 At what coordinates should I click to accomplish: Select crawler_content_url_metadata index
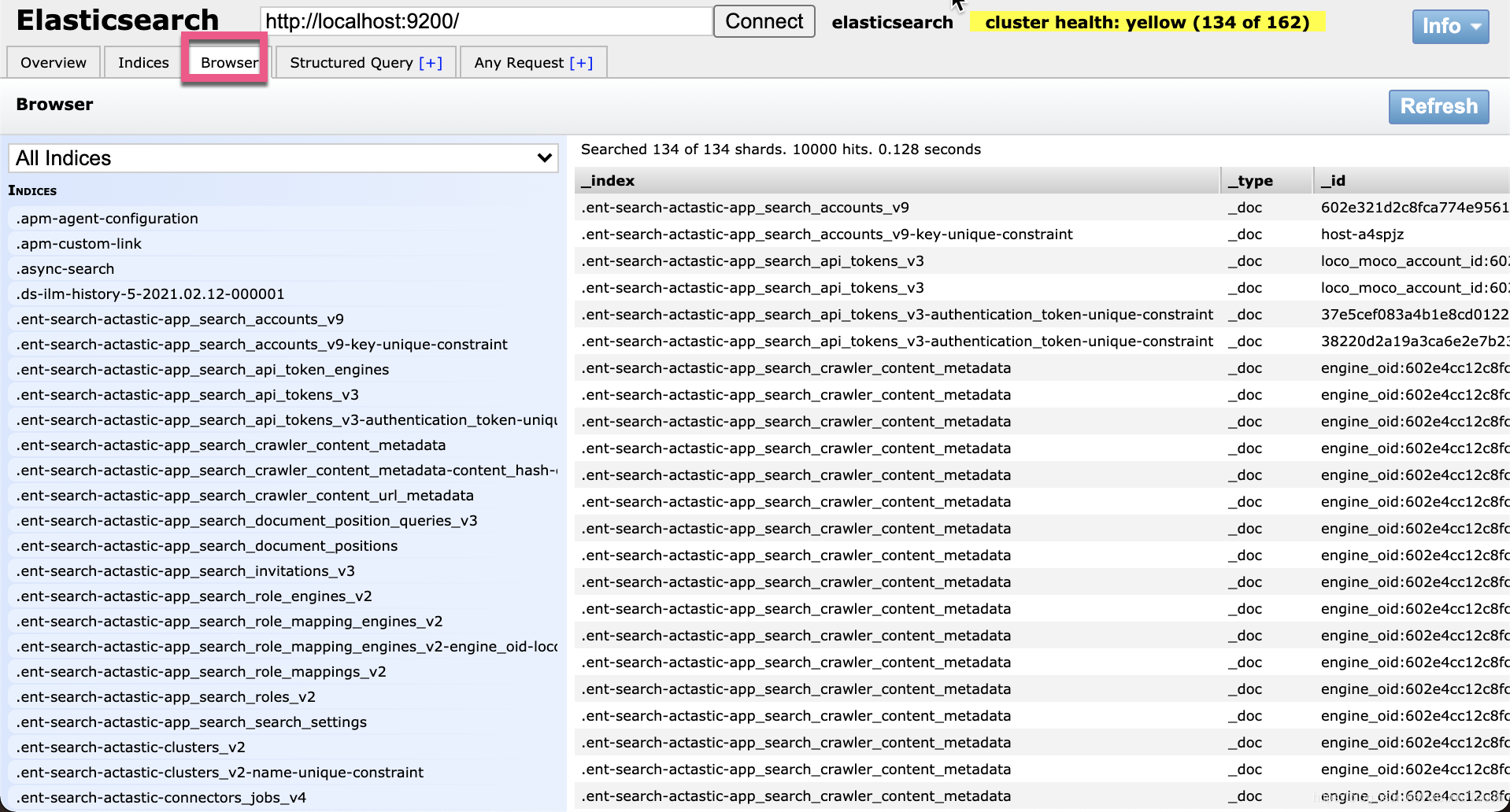click(283, 496)
